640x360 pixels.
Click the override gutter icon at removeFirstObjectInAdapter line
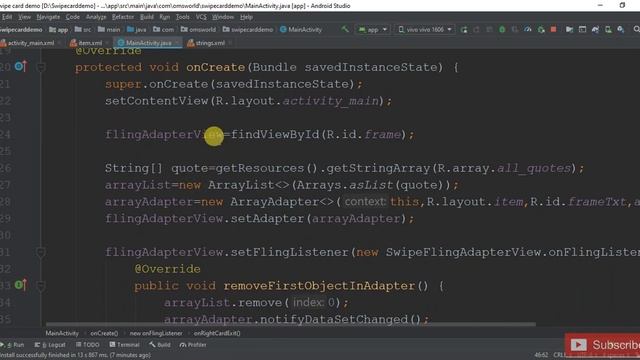click(21, 285)
